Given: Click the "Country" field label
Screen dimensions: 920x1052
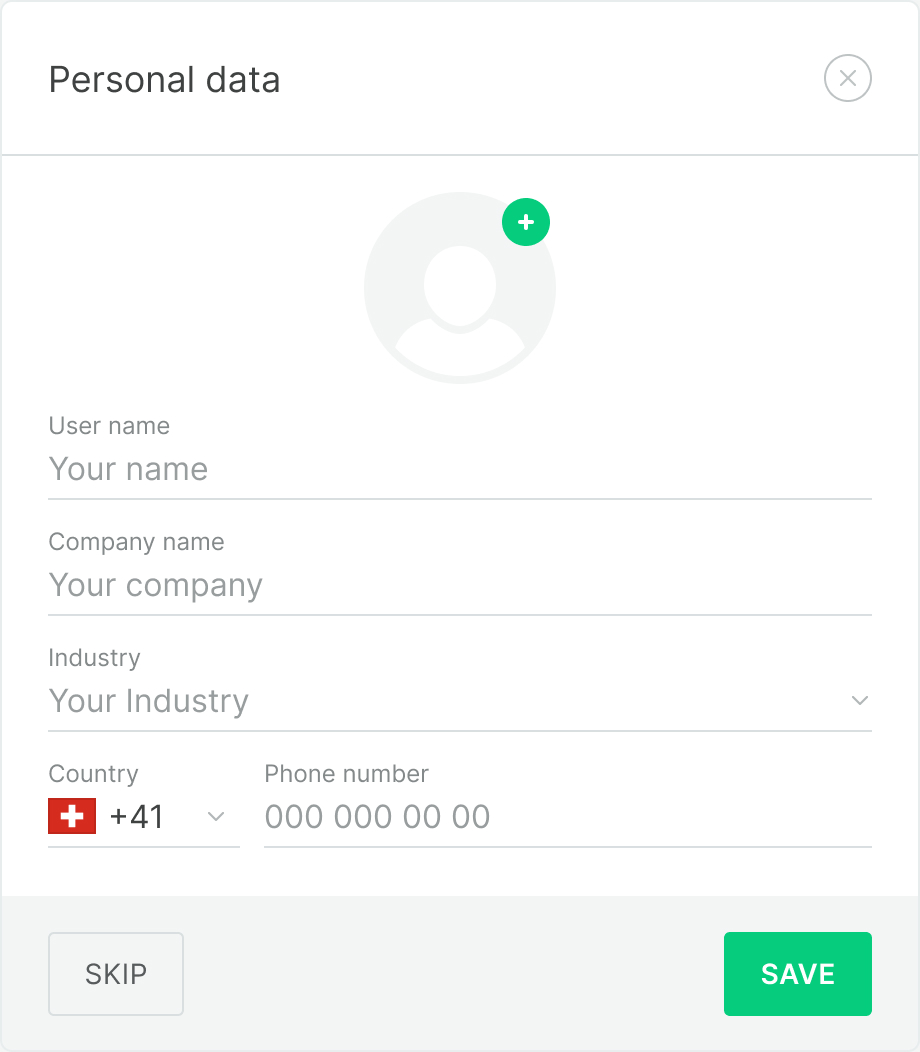Looking at the screenshot, I should click(x=93, y=774).
